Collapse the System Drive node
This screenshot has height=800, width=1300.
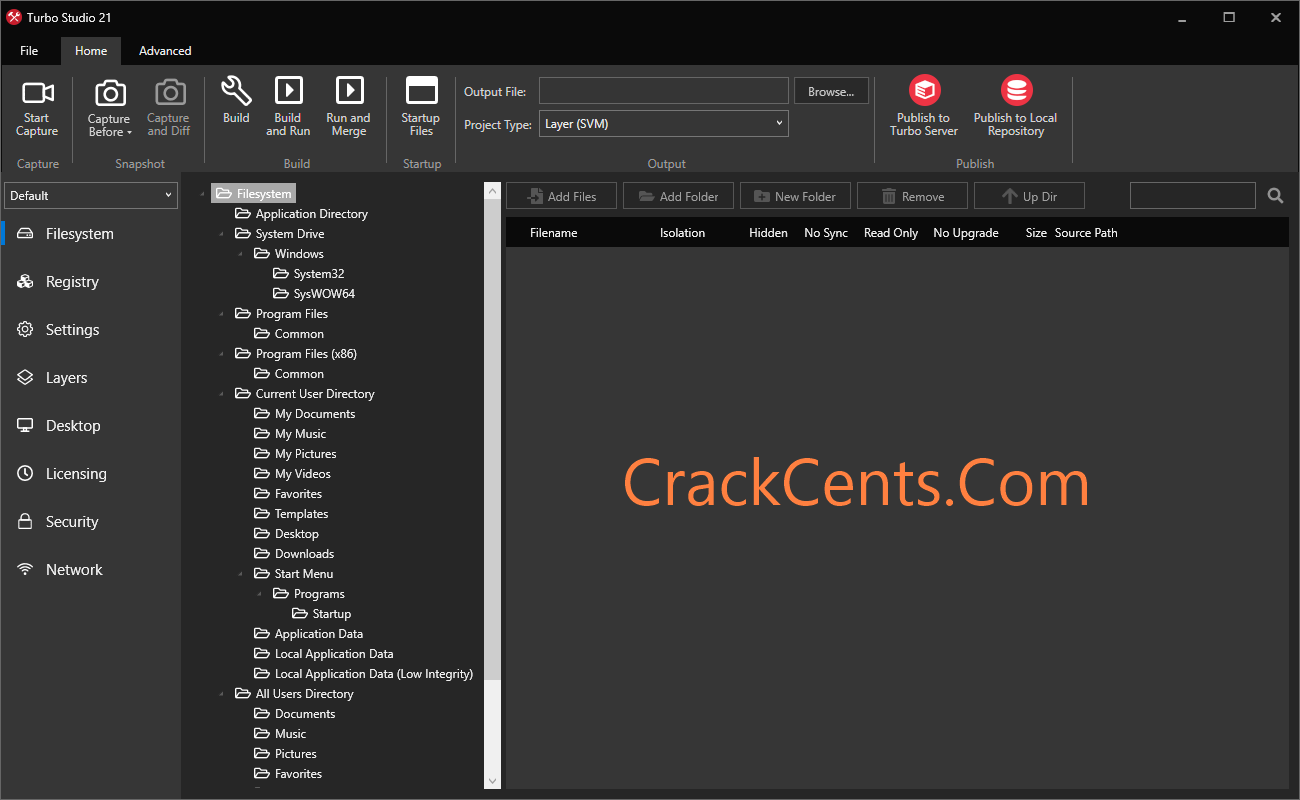[x=221, y=234]
